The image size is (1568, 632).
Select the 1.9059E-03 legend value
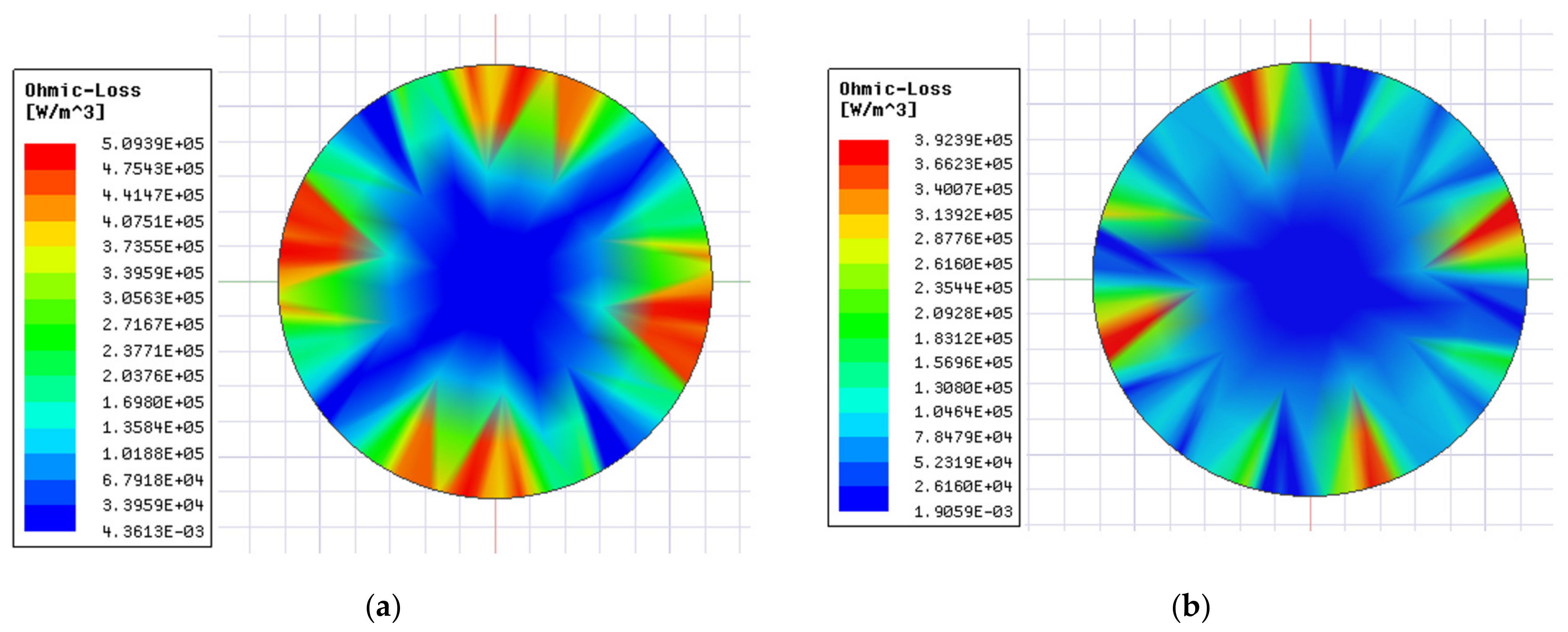[x=963, y=512]
